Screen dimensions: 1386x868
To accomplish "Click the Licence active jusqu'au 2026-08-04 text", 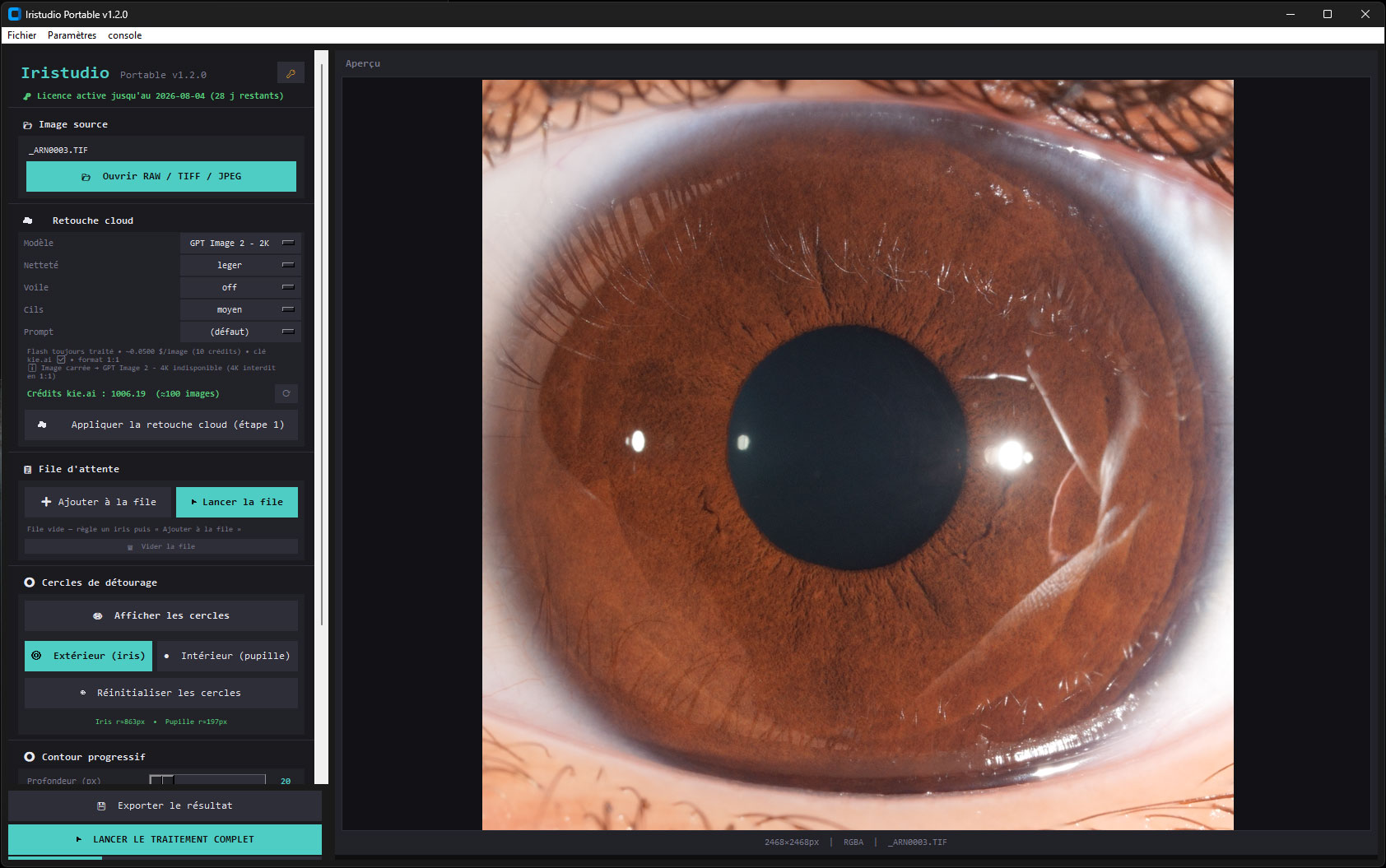I will [160, 96].
